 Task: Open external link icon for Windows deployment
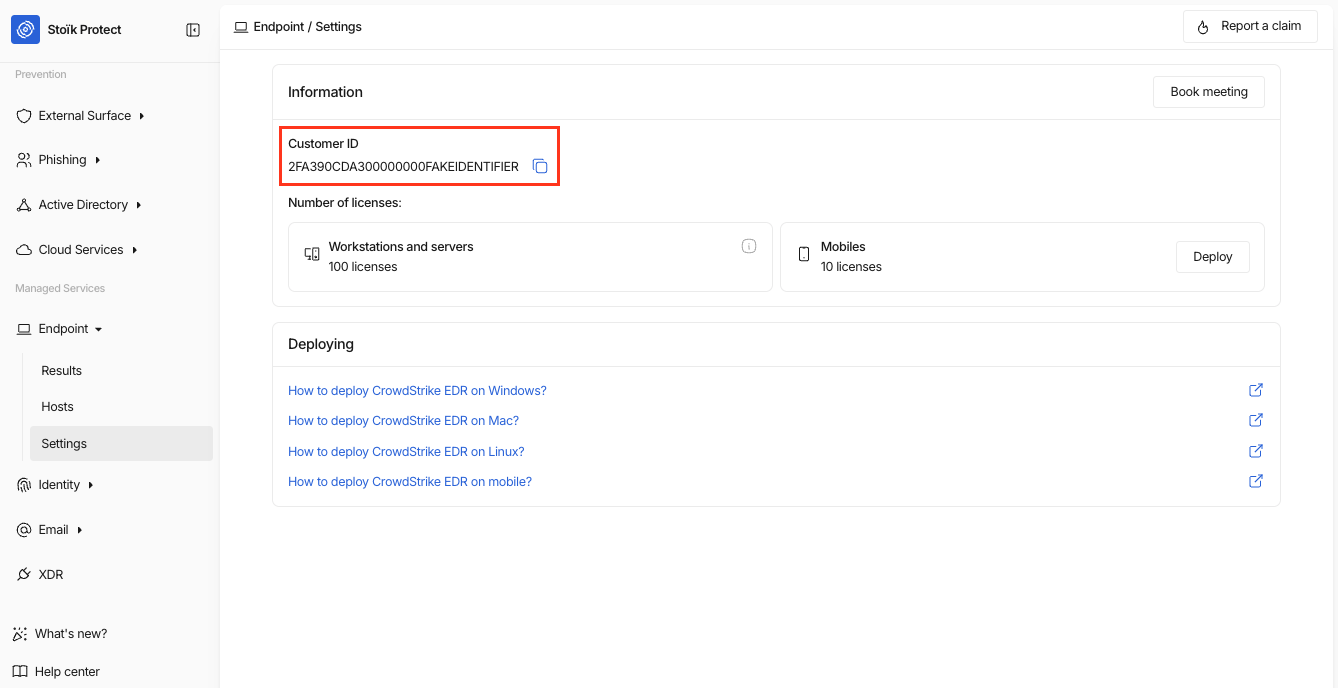(1256, 390)
